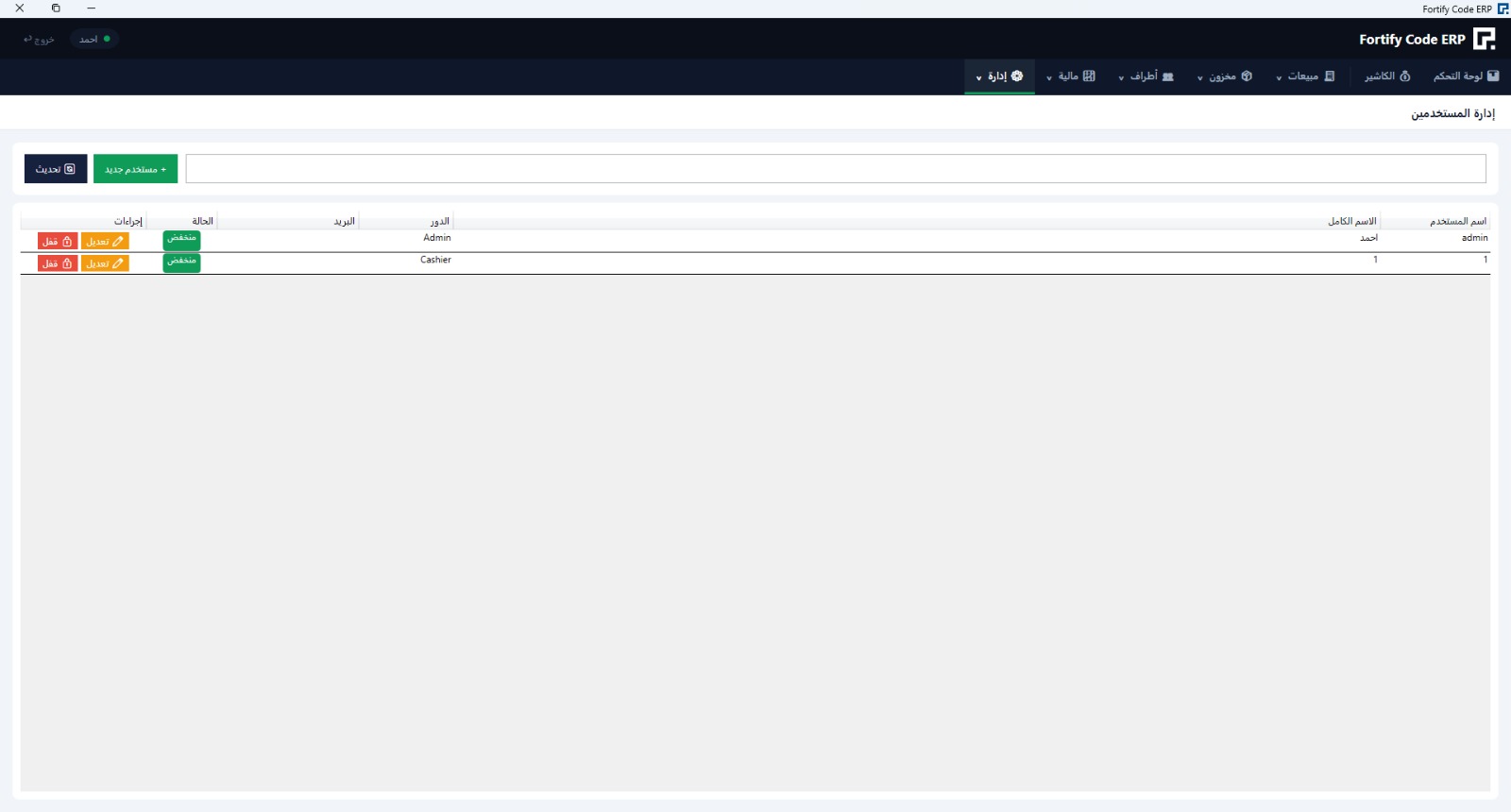1511x812 pixels.
Task: Click the app icon in title bar
Action: point(1503,8)
